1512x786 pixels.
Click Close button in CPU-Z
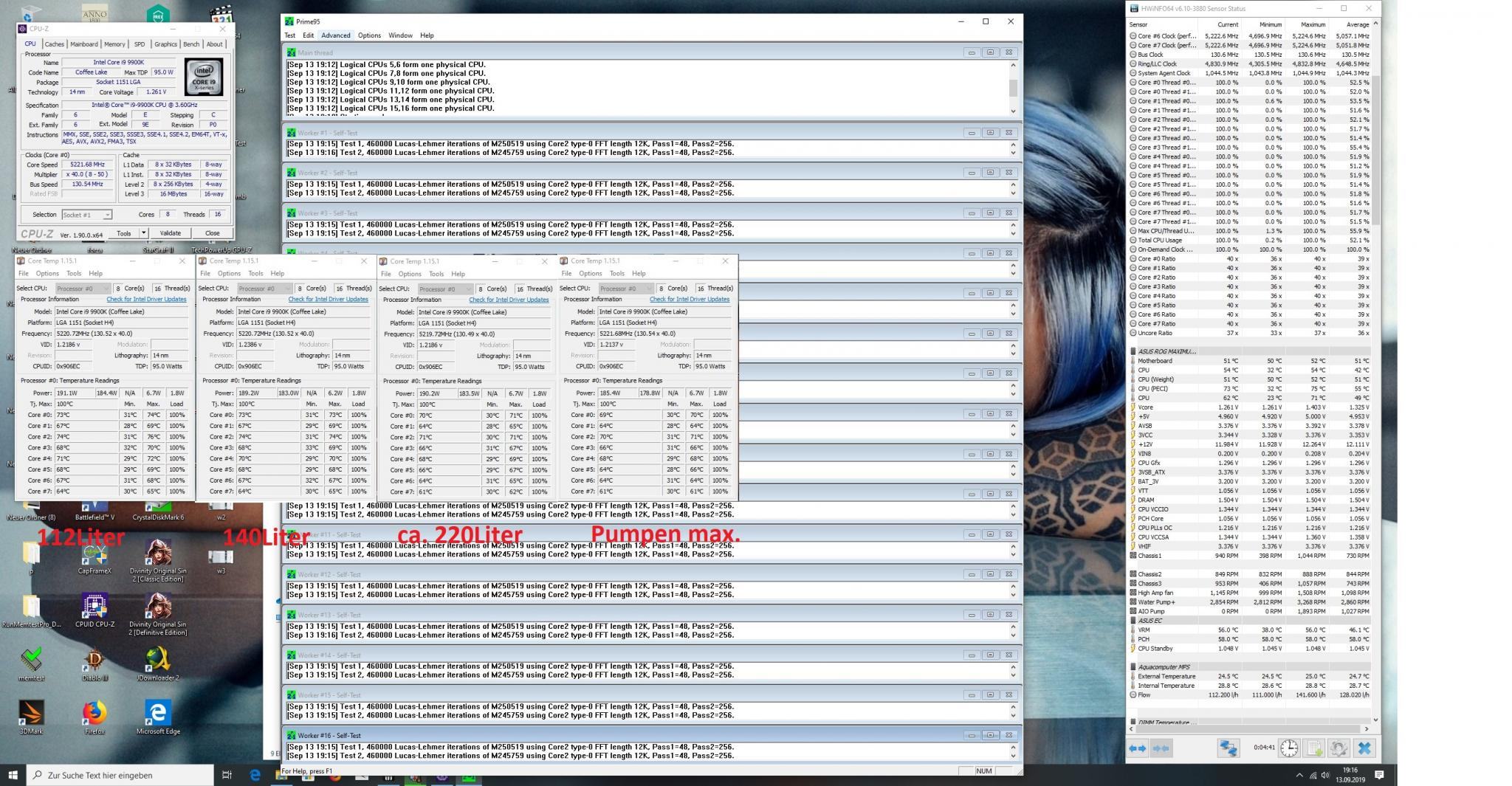point(212,233)
